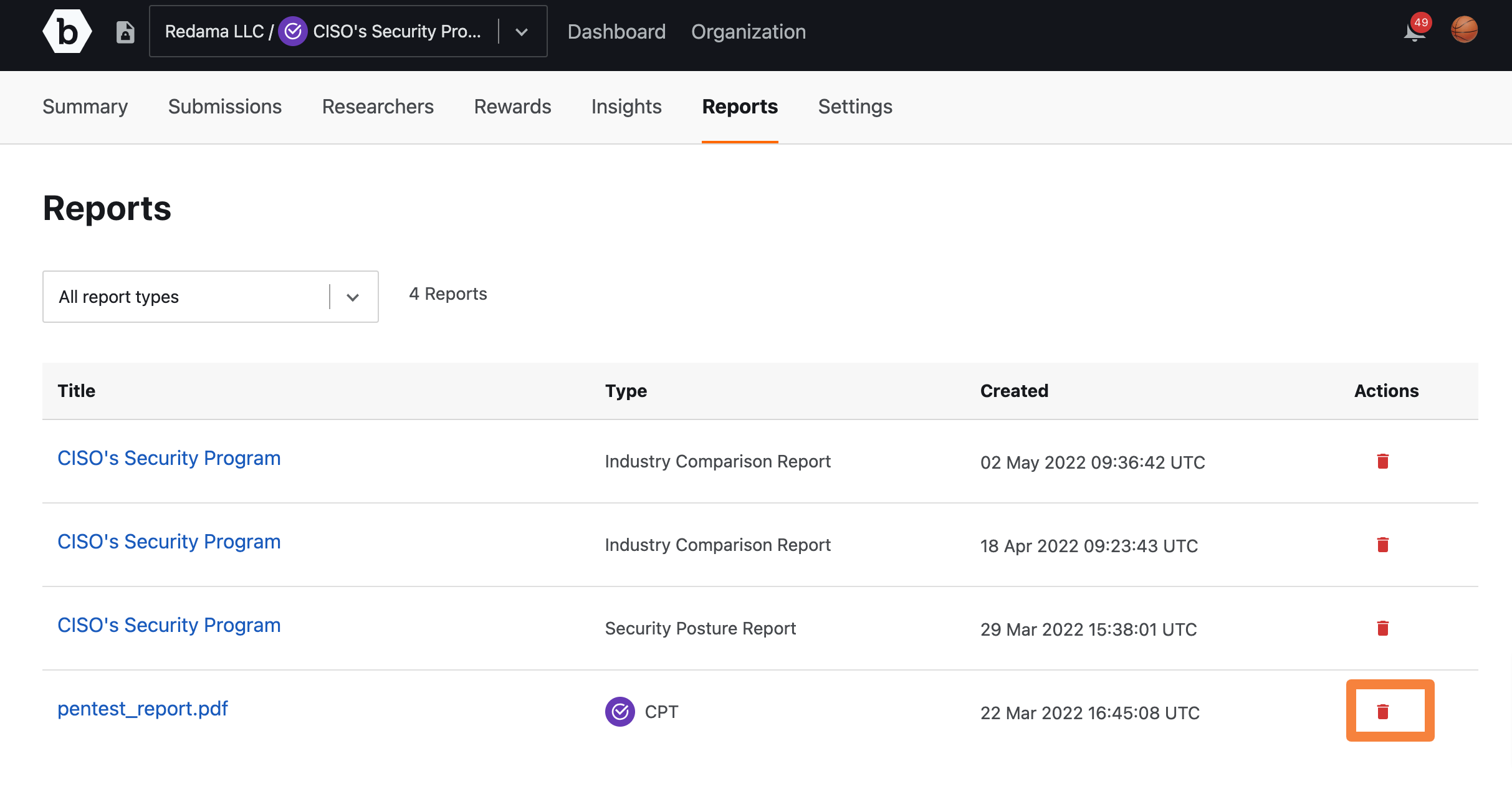Click the delete icon for pentest_report.pdf
This screenshot has width=1512, height=789.
(1383, 711)
